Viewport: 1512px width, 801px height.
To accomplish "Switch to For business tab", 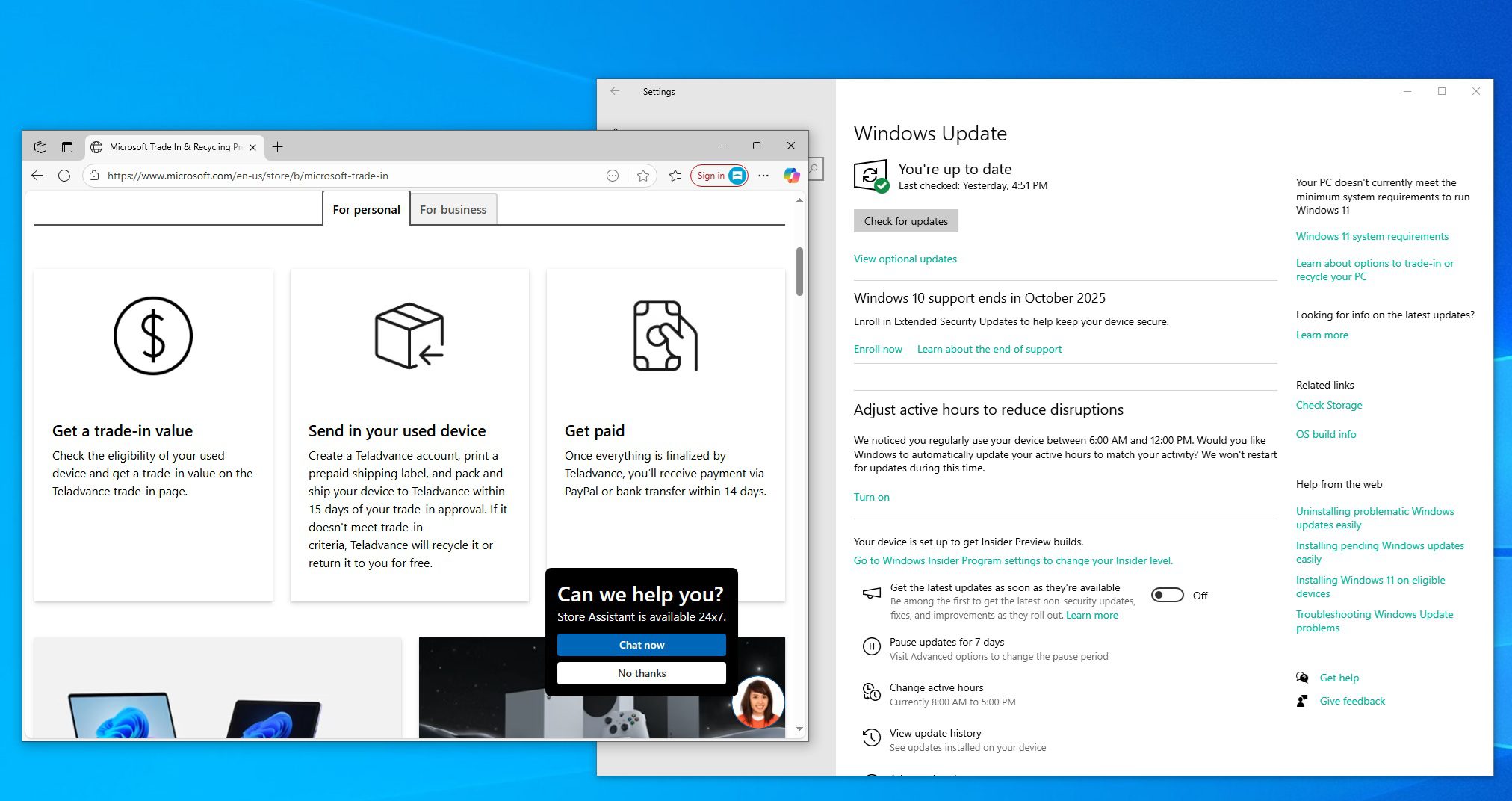I will (x=453, y=209).
